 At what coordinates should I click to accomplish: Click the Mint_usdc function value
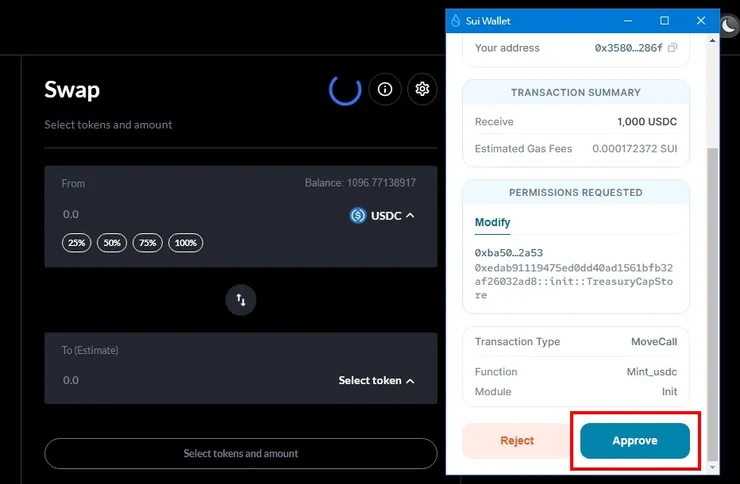click(x=652, y=372)
